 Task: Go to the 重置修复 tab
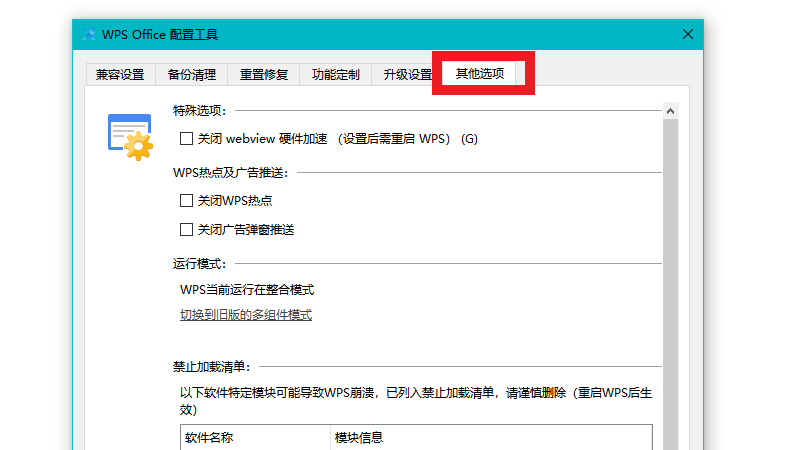[264, 74]
